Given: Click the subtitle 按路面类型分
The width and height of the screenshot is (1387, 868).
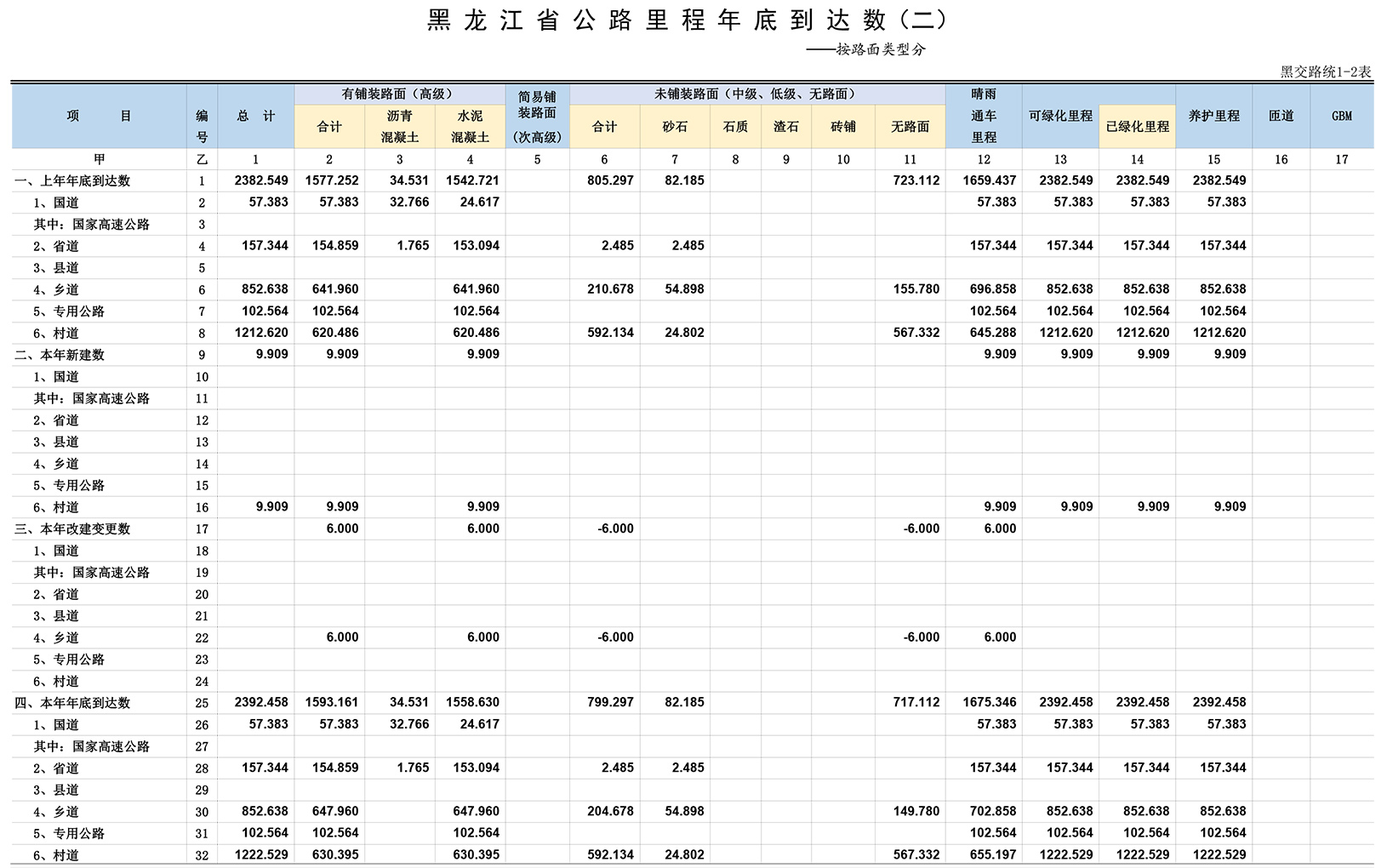Looking at the screenshot, I should pyautogui.click(x=881, y=49).
